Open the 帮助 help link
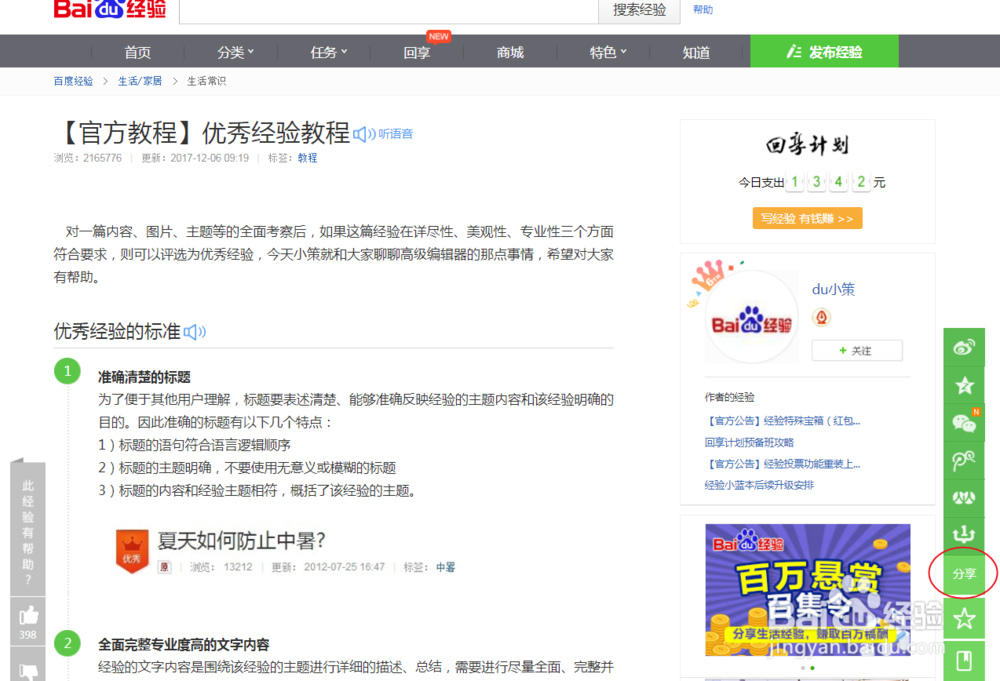This screenshot has height=681, width=1000. tap(703, 10)
